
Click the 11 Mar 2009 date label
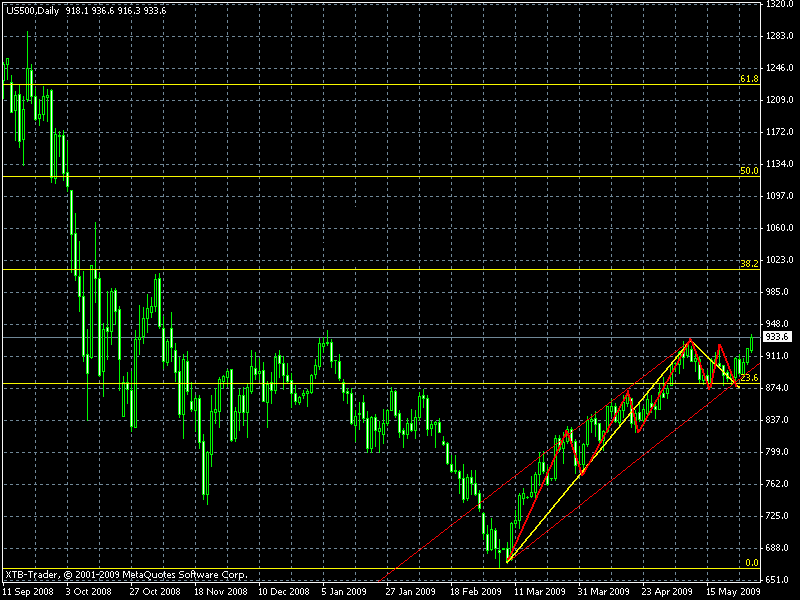click(x=539, y=592)
